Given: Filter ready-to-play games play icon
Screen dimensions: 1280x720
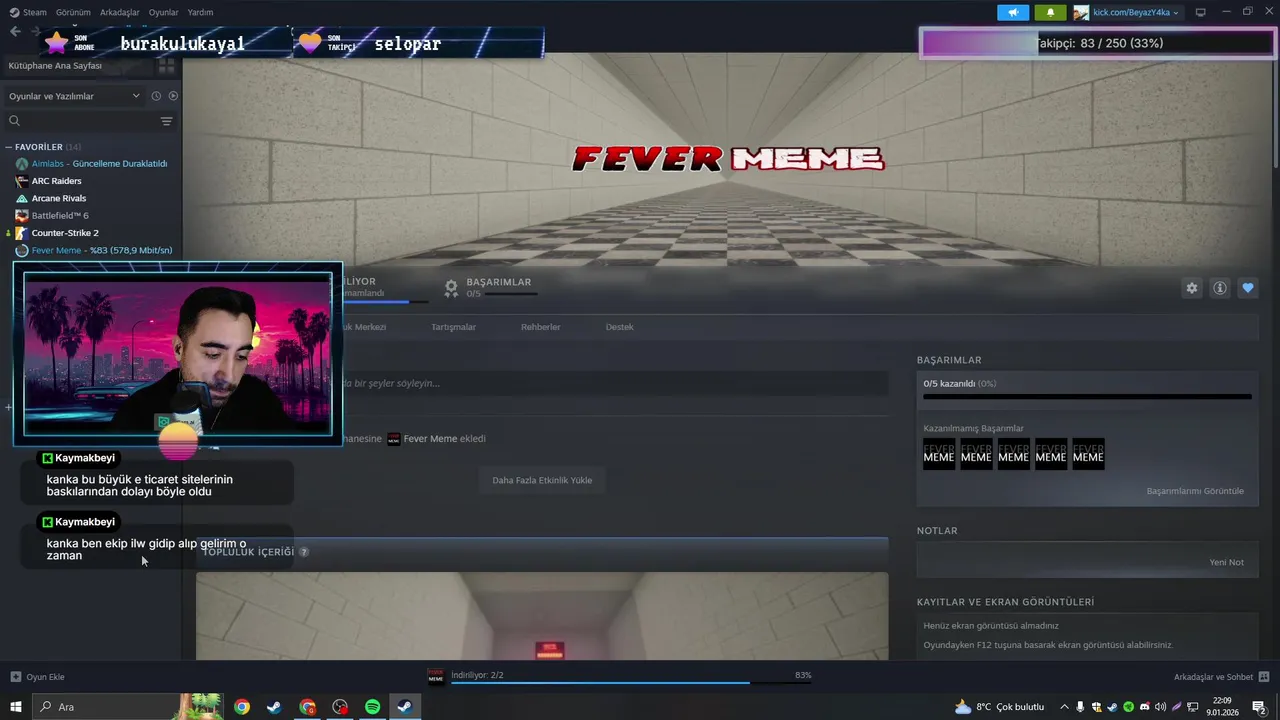Looking at the screenshot, I should [x=173, y=96].
